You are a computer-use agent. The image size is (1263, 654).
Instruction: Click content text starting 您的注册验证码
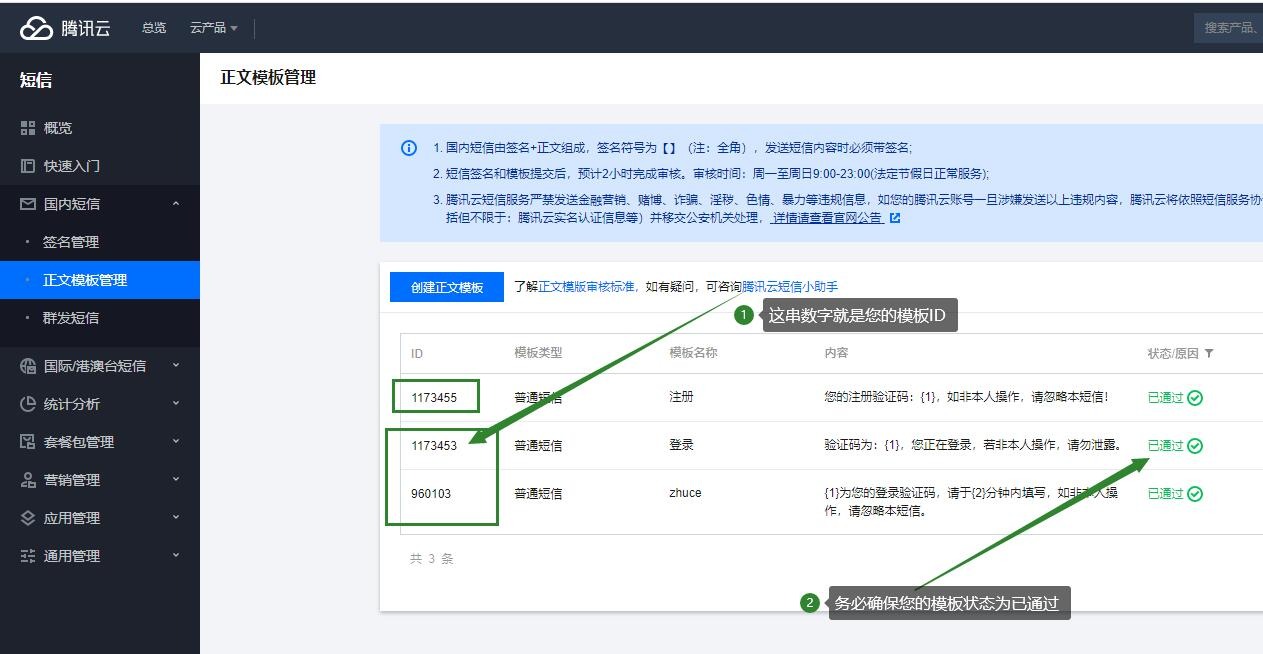966,398
